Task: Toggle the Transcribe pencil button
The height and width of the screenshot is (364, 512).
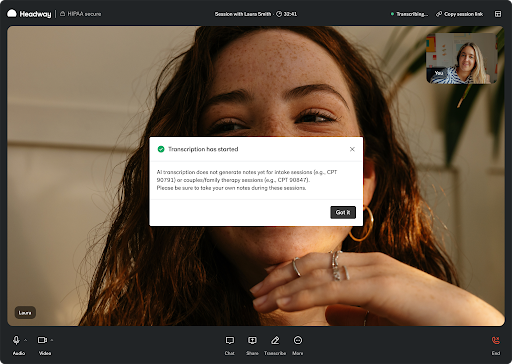Action: tap(275, 345)
